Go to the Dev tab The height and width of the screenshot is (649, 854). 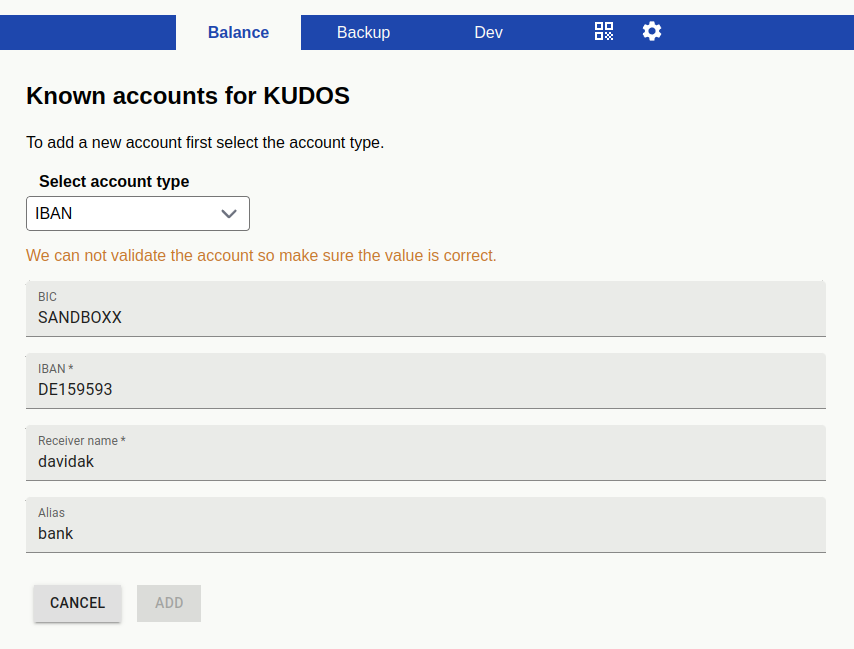[488, 32]
